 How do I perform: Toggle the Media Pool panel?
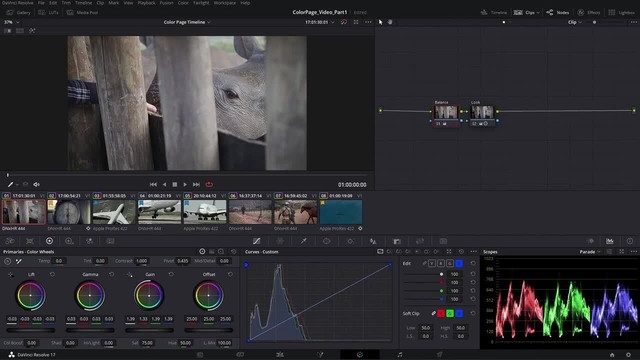82,13
